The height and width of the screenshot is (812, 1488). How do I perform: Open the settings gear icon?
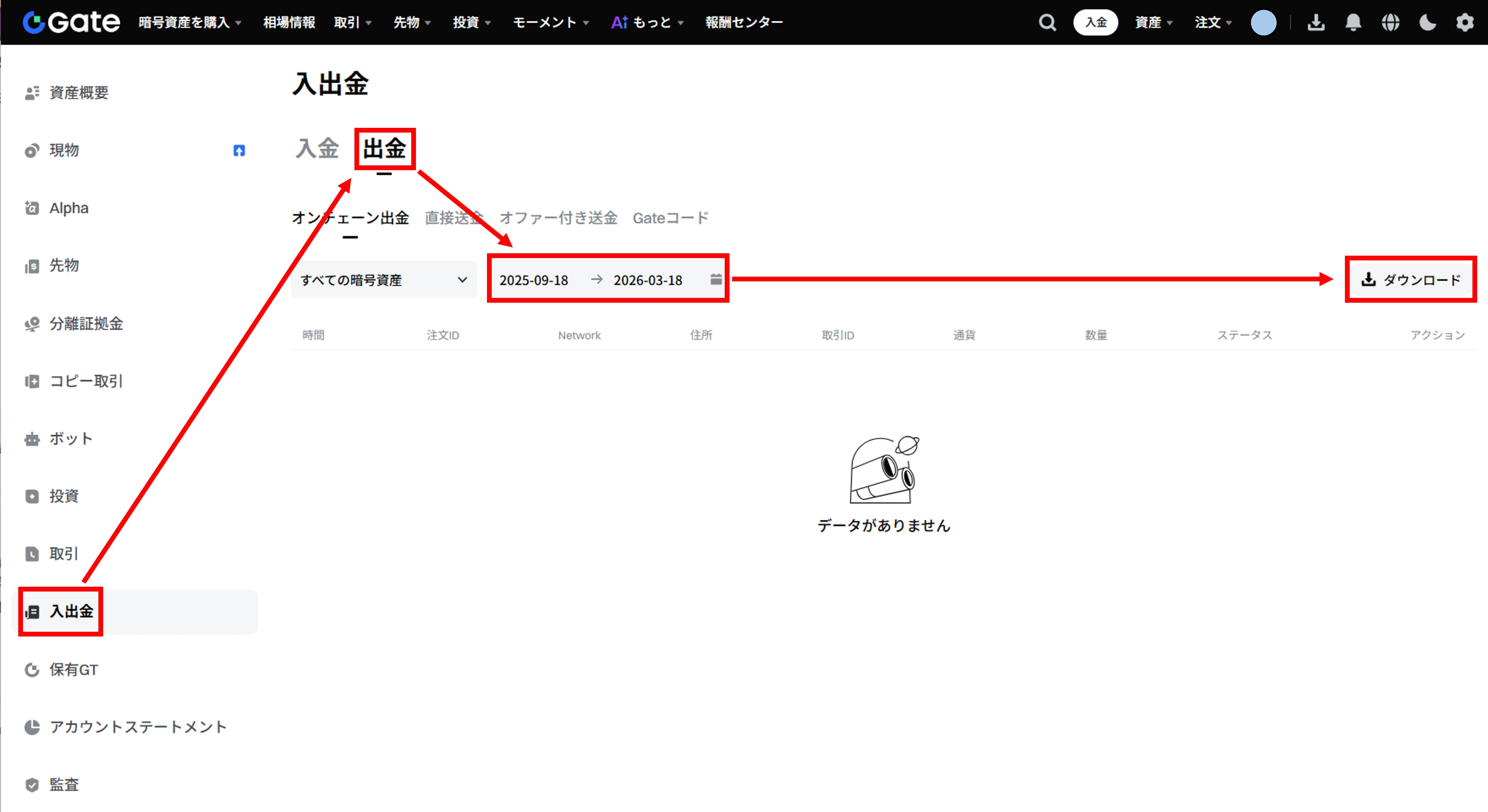point(1465,23)
